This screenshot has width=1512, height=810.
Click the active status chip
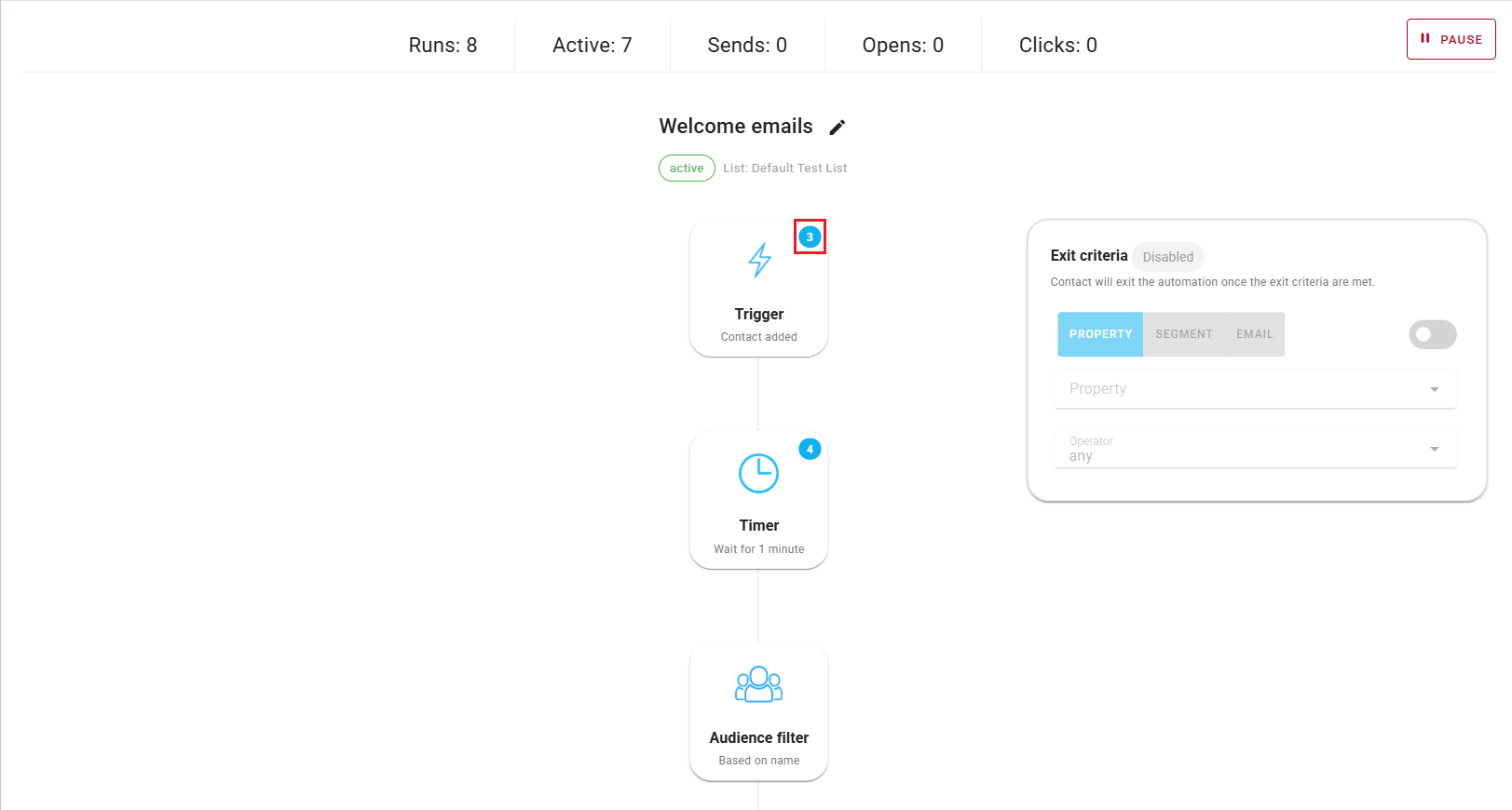pyautogui.click(x=687, y=169)
